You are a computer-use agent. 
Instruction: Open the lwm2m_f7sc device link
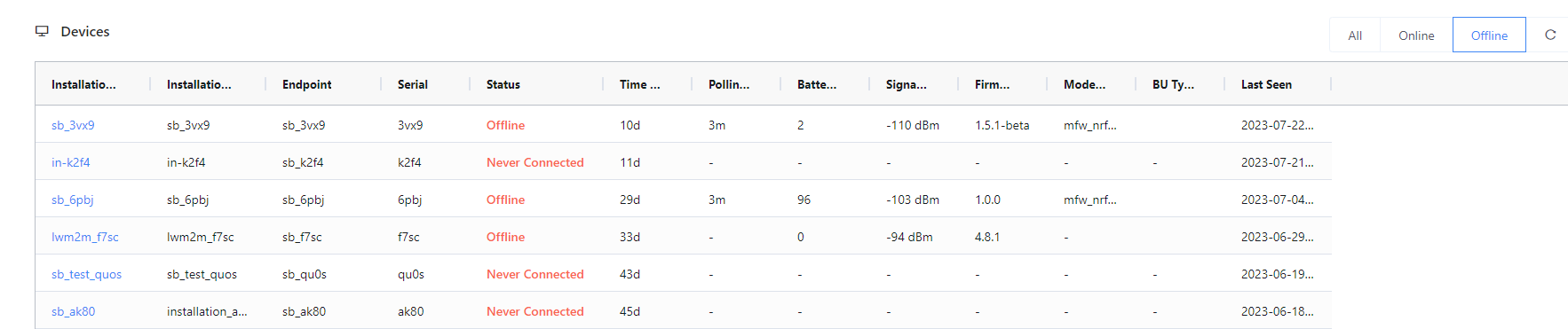85,237
